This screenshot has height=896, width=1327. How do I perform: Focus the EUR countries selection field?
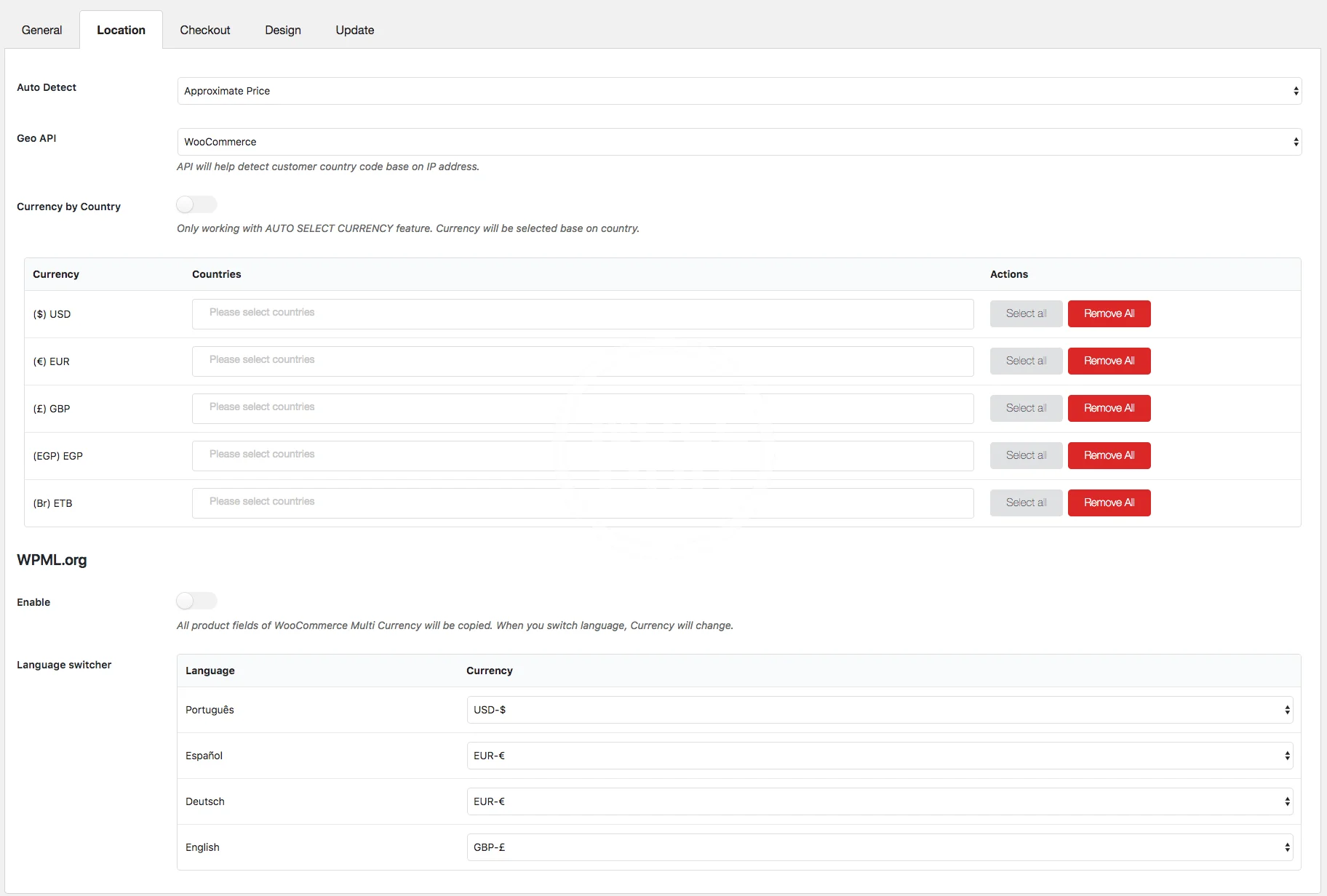coord(582,361)
